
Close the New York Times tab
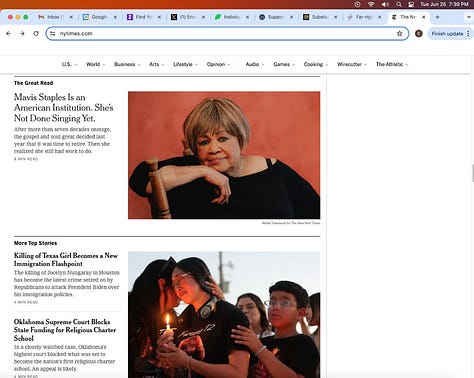point(424,17)
